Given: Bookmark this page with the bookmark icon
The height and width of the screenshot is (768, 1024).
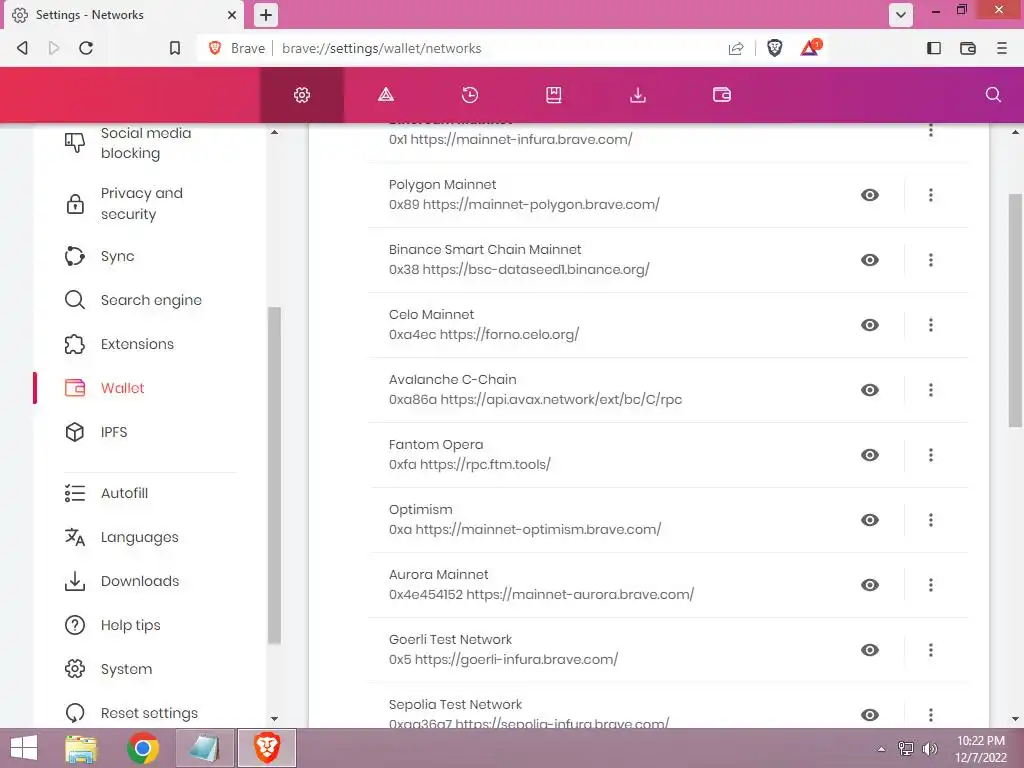Looking at the screenshot, I should pyautogui.click(x=174, y=48).
